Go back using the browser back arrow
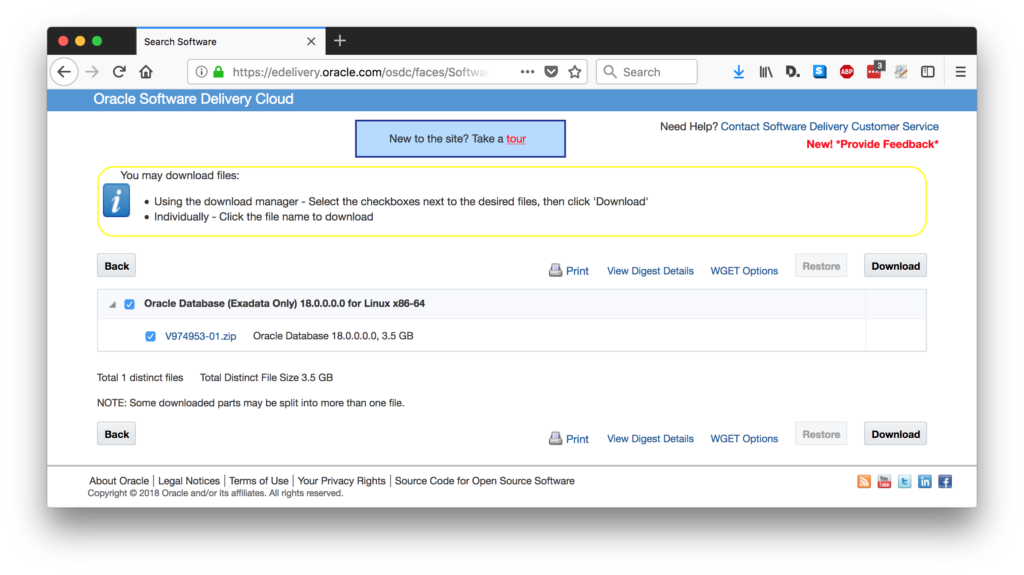The width and height of the screenshot is (1024, 575). pos(64,72)
